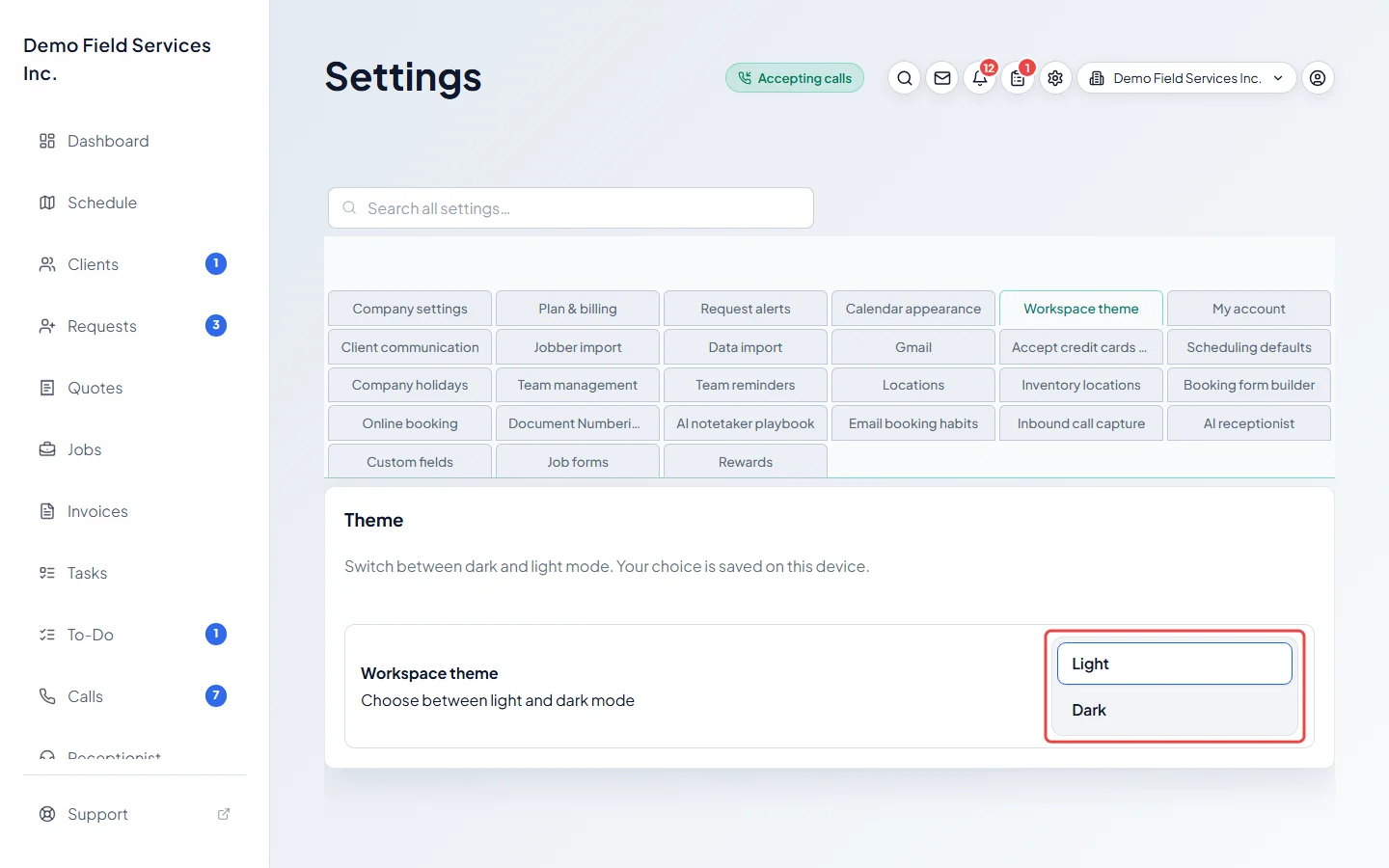Open the user profile avatar icon
This screenshot has height=868, width=1389.
tap(1318, 78)
